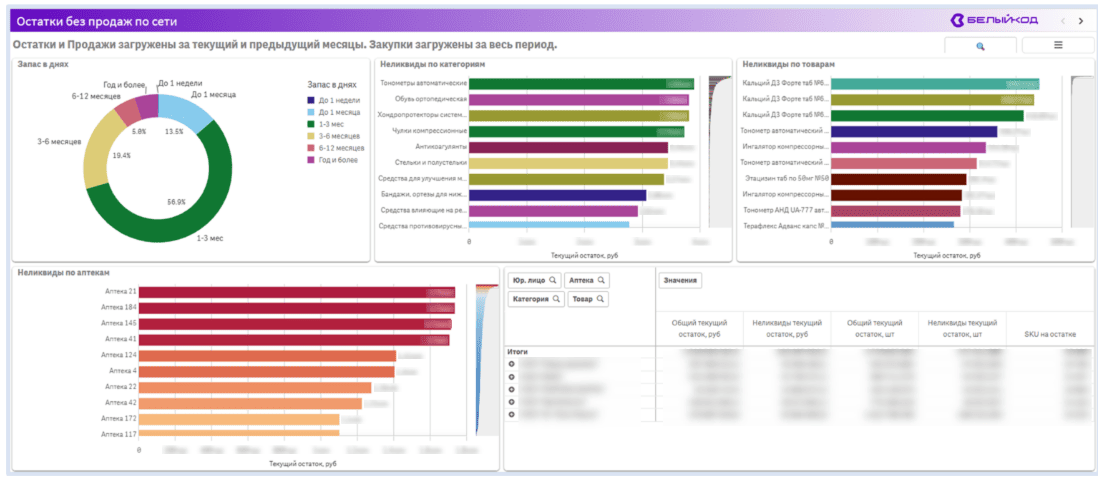The height and width of the screenshot is (485, 1106).
Task: Go to next sheet with right arrow
Action: tap(1081, 20)
